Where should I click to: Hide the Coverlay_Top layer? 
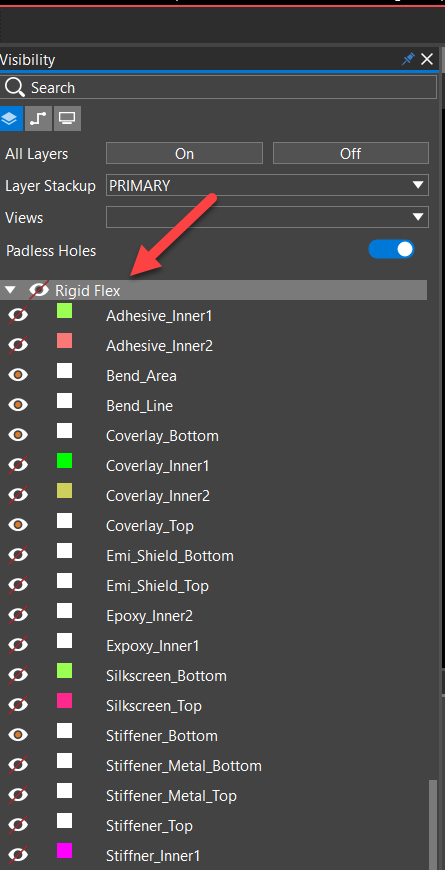click(18, 525)
